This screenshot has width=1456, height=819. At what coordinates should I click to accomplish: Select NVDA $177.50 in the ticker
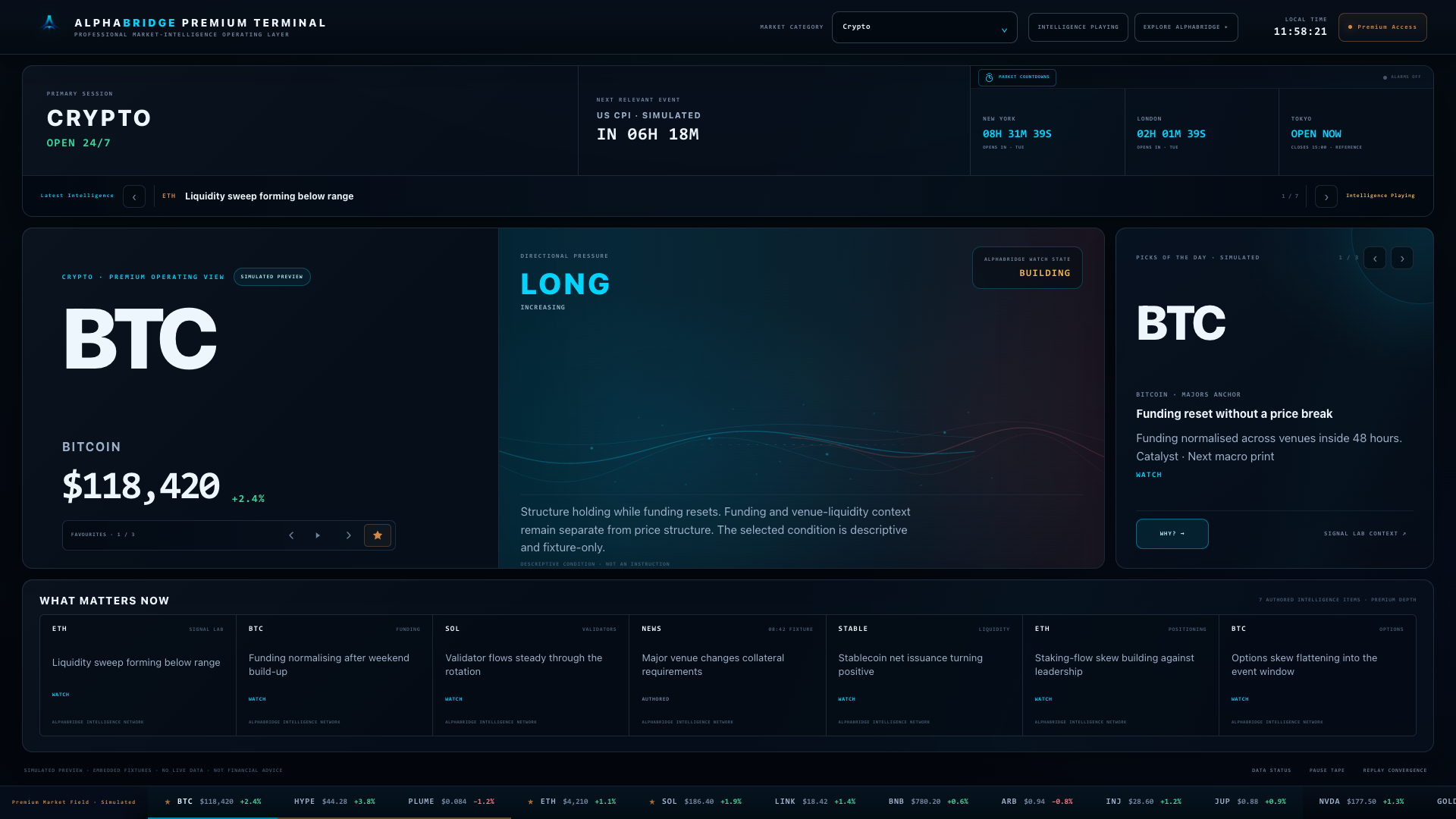(x=1361, y=802)
